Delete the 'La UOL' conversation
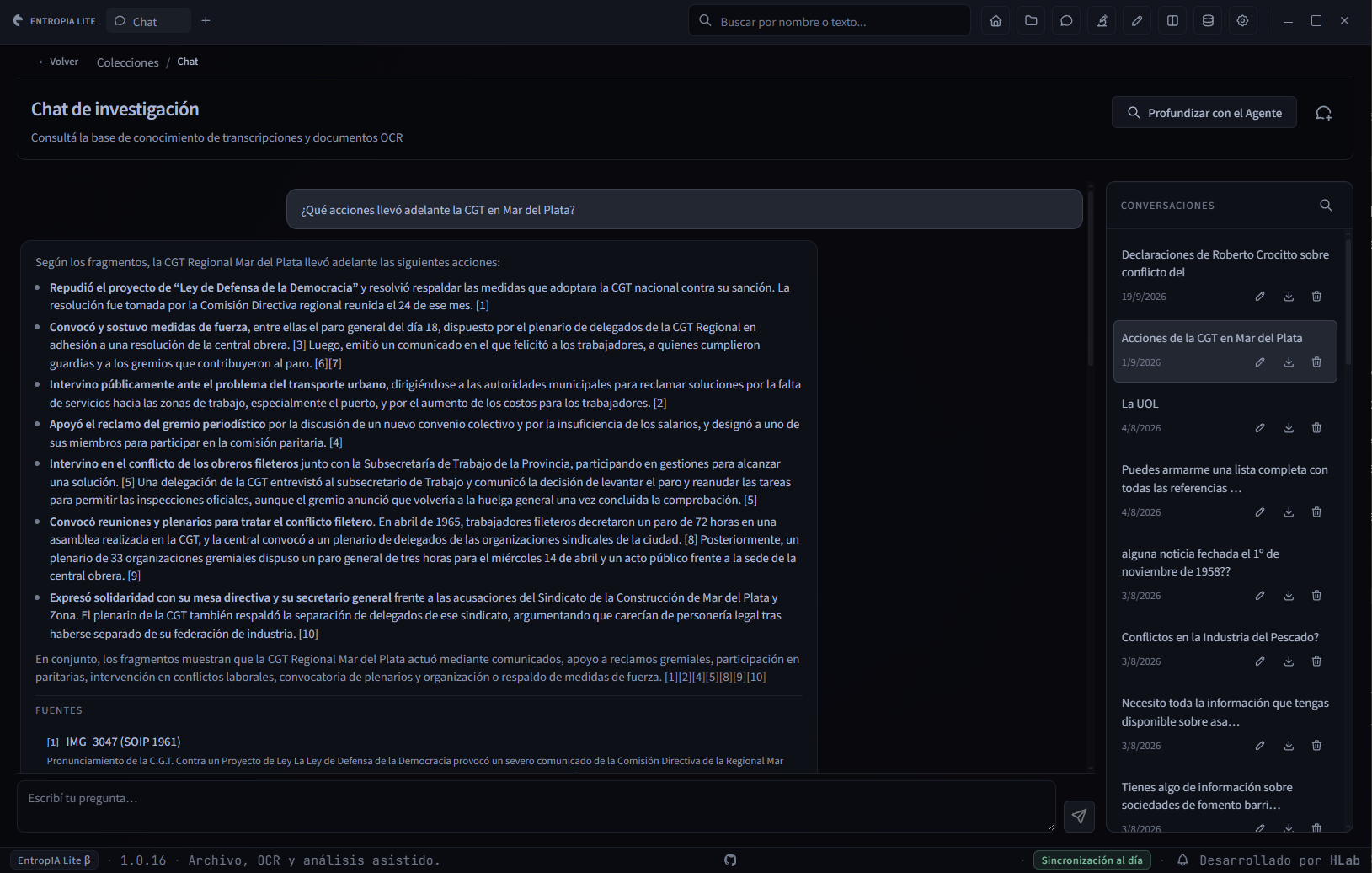1372x873 pixels. click(1316, 428)
